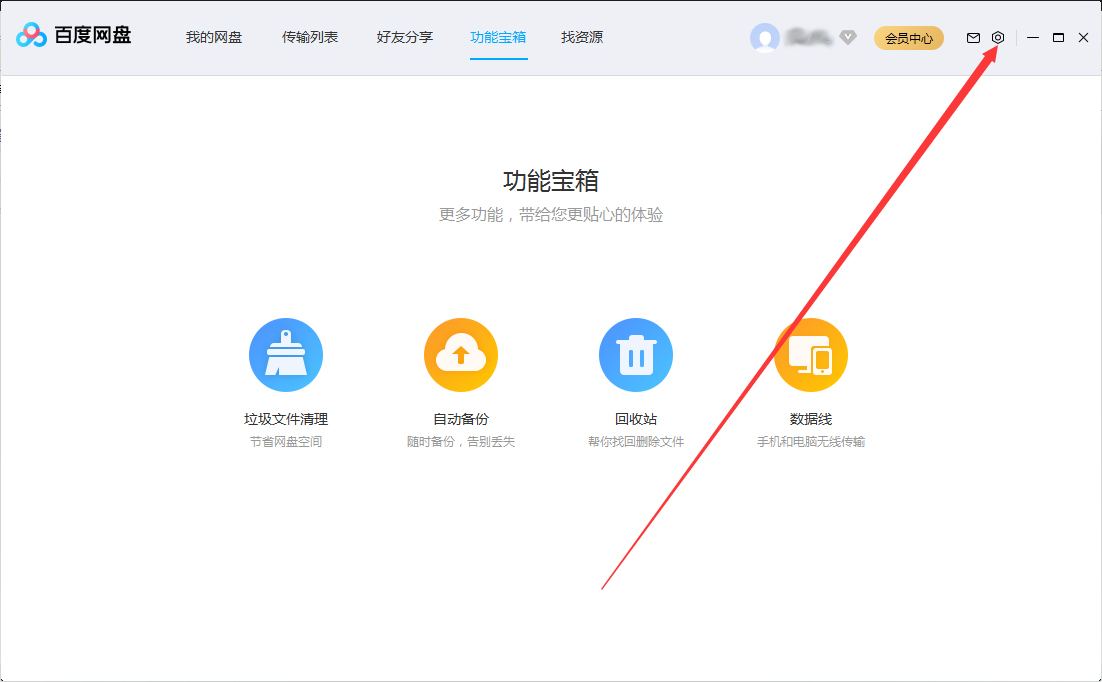Viewport: 1102px width, 682px height.
Task: Open the message notification icon
Action: coord(973,37)
